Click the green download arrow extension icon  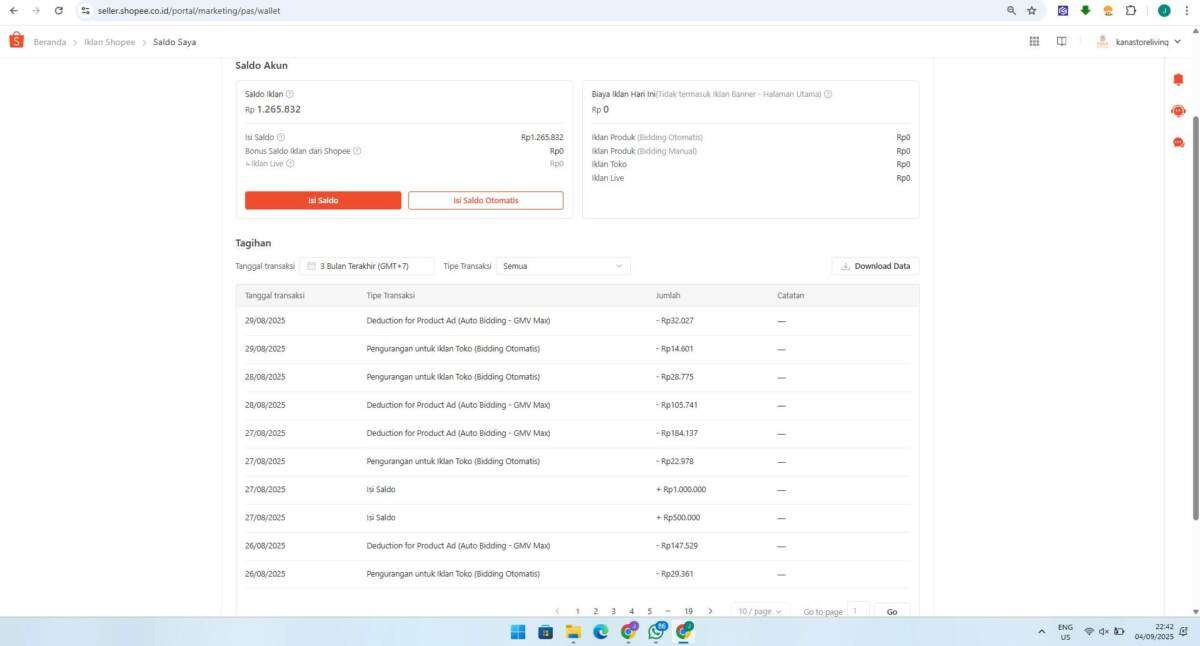pyautogui.click(x=1085, y=10)
